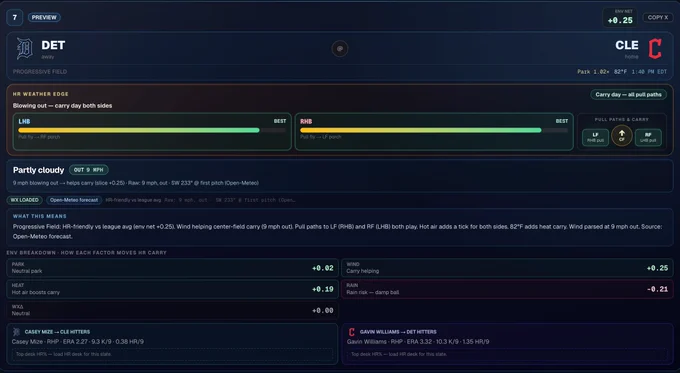Click the CLE team name
680x373 pixels.
[627, 45]
